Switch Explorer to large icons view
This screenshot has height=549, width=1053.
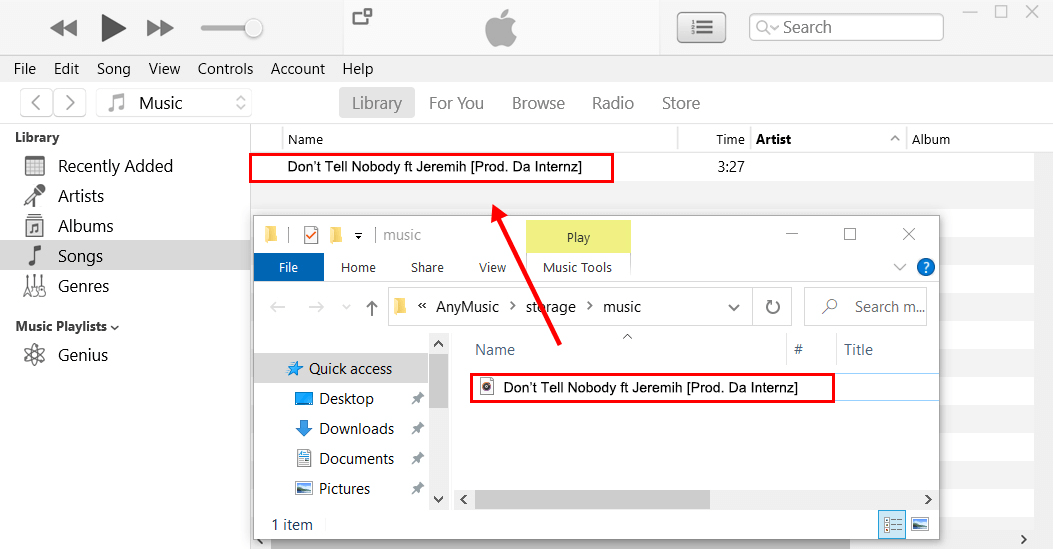(x=920, y=524)
